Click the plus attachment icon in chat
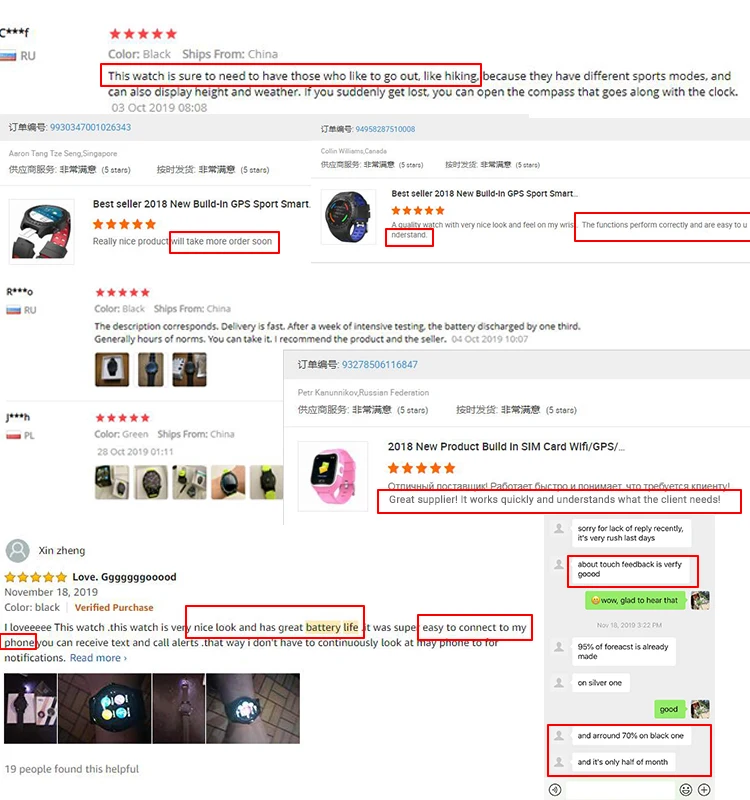Image resolution: width=750 pixels, height=800 pixels. pos(705,790)
